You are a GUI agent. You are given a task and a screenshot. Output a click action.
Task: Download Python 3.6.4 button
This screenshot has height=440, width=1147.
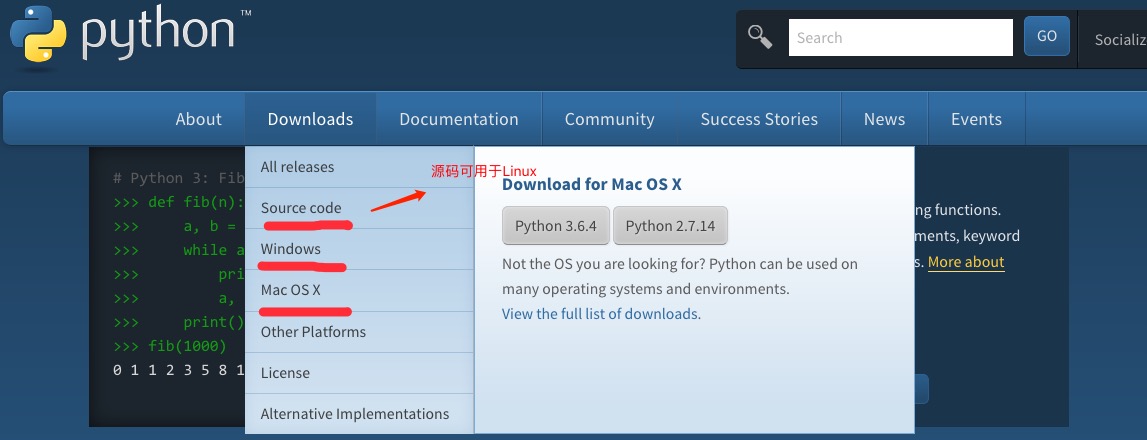(x=556, y=225)
